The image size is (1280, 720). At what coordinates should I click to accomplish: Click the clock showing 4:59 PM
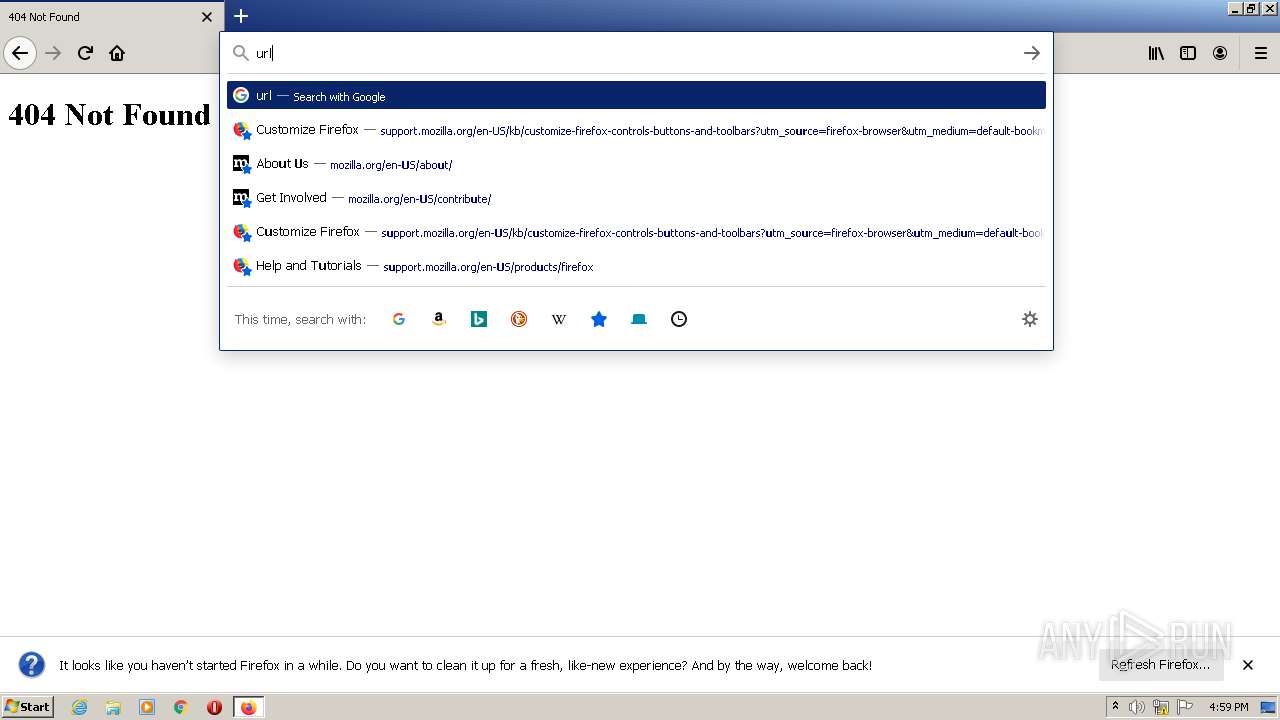(1229, 707)
